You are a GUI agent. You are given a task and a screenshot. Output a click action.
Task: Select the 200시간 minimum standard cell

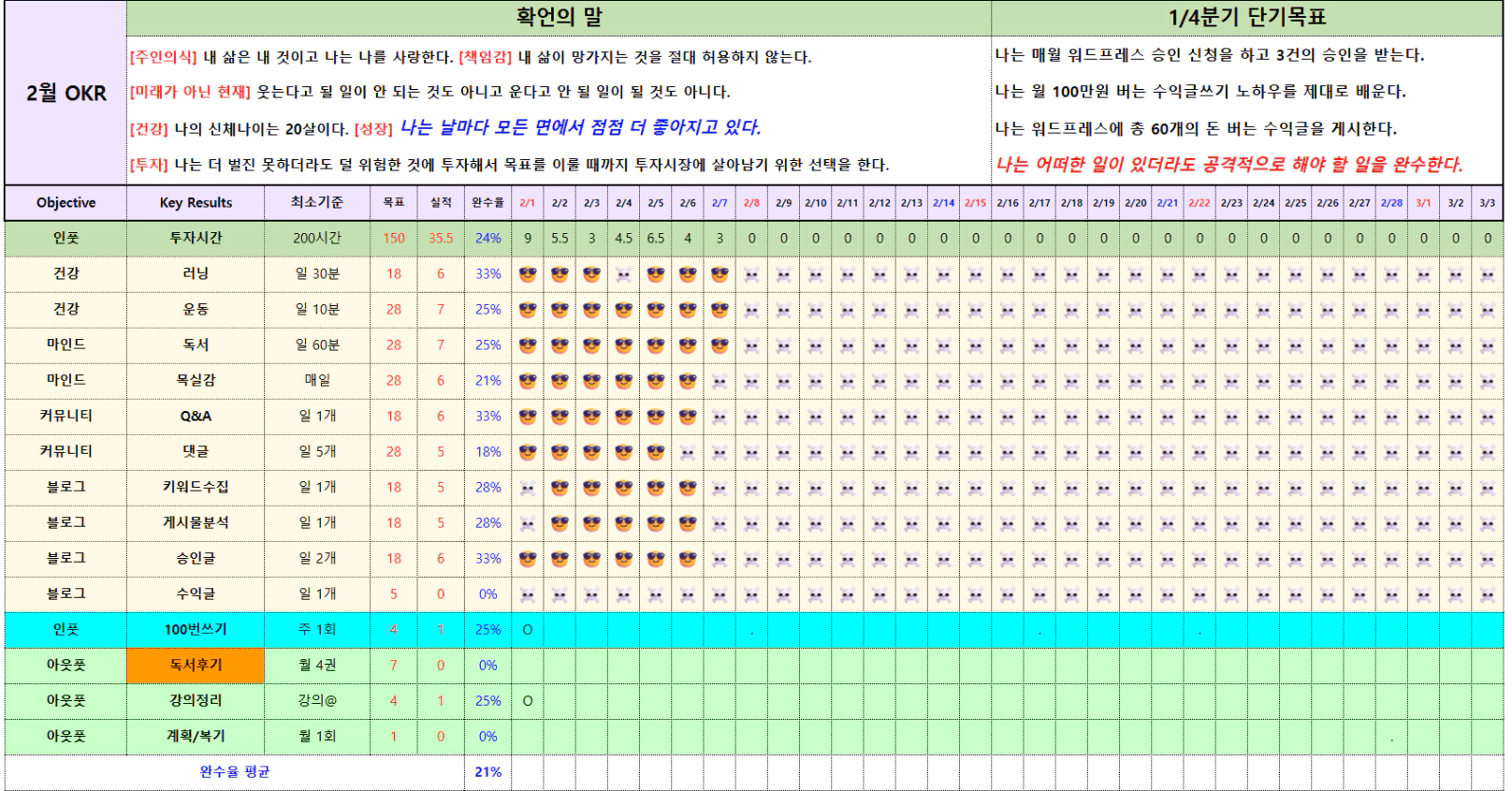[x=317, y=238]
